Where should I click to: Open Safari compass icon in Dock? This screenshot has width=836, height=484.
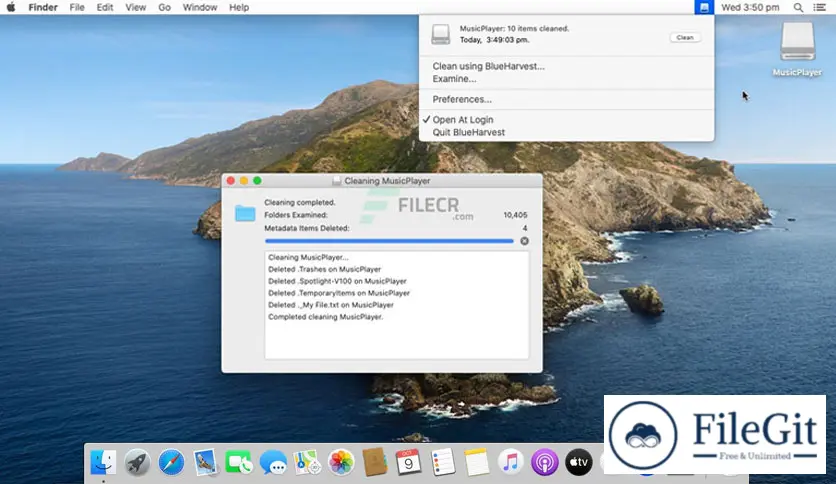[172, 462]
